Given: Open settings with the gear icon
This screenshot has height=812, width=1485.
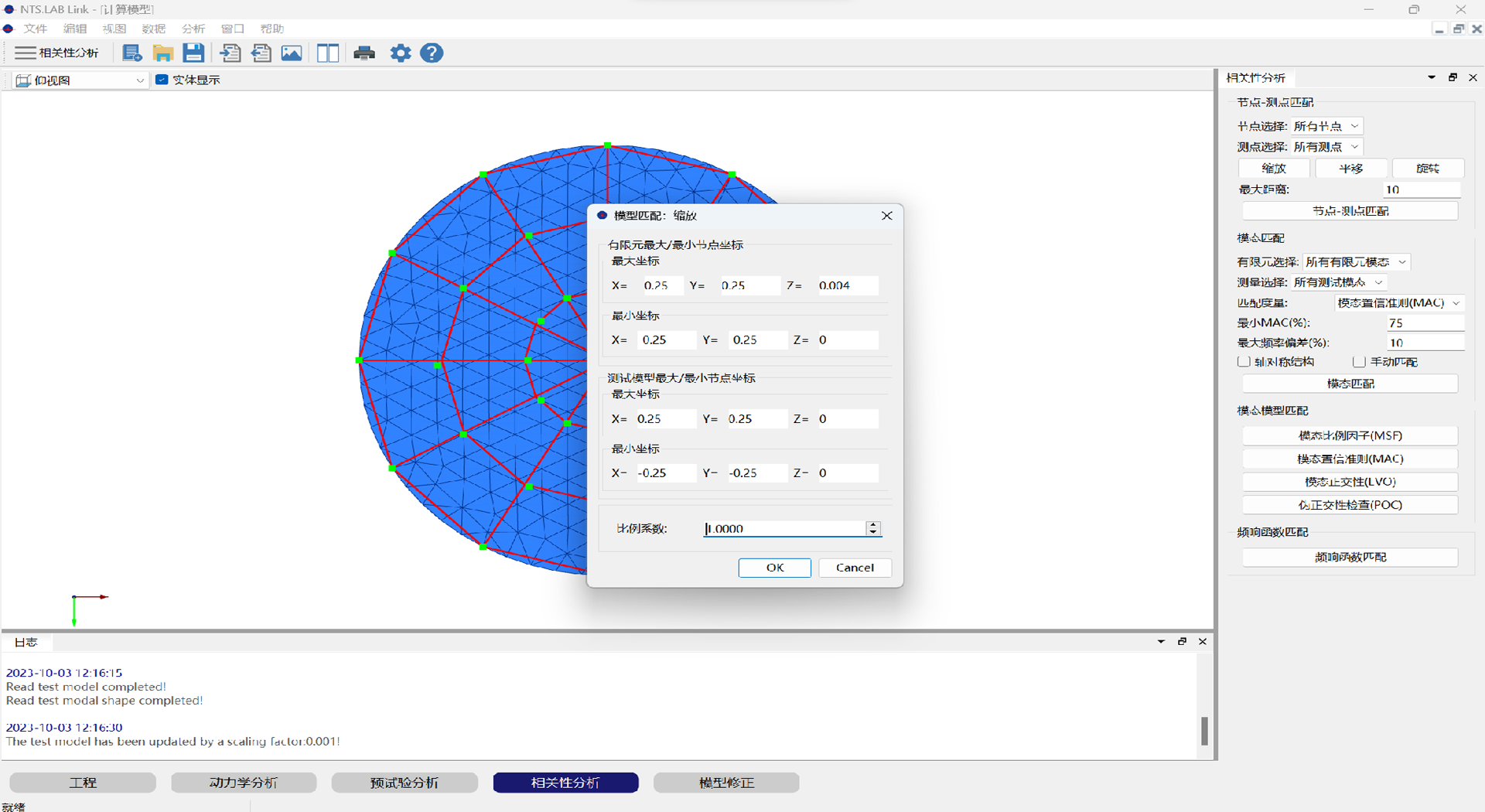Looking at the screenshot, I should (401, 53).
